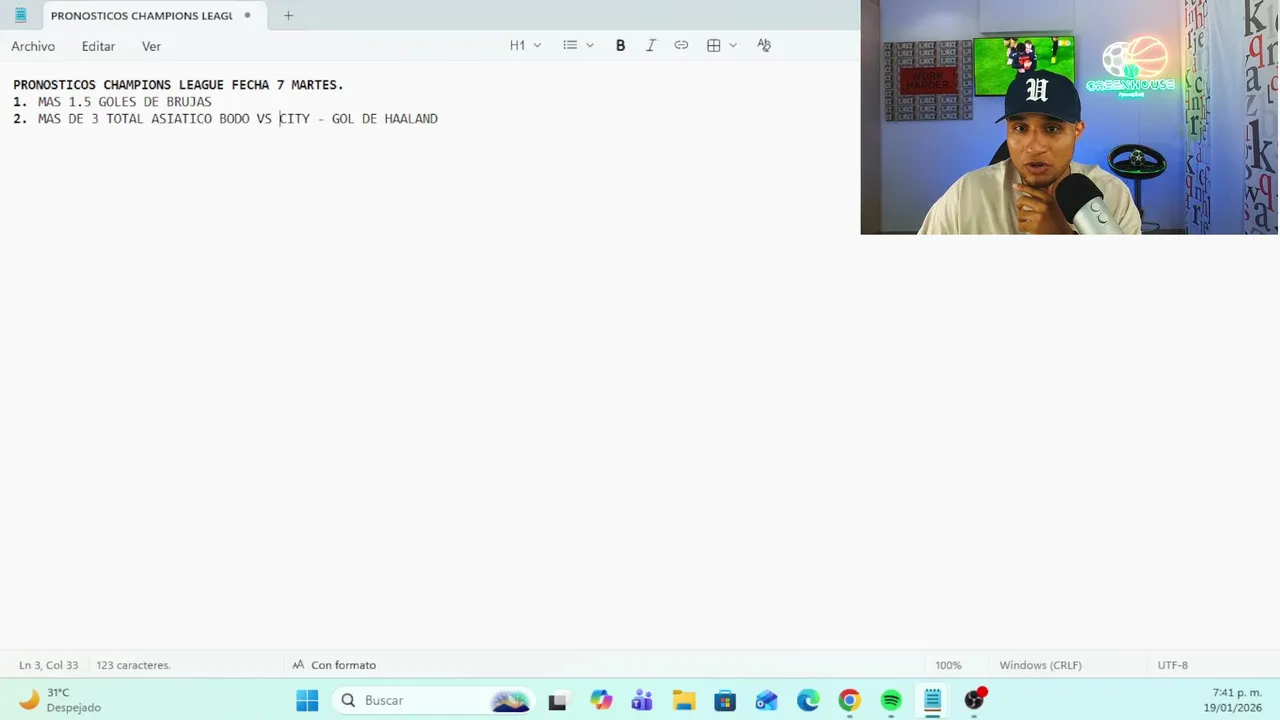The image size is (1280, 720).
Task: Open OBS Studio from the taskbar
Action: click(x=974, y=700)
